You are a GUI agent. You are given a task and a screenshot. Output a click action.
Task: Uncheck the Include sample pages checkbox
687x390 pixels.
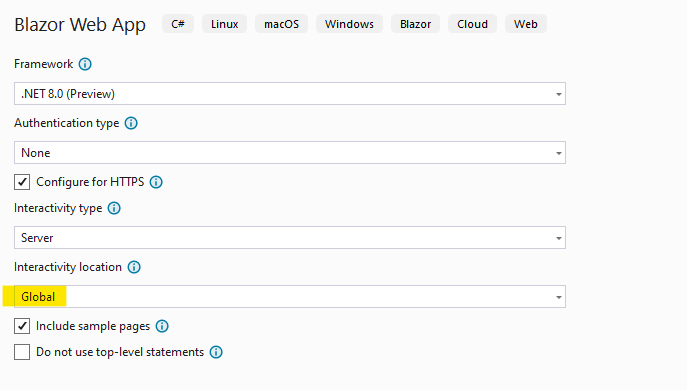pyautogui.click(x=22, y=326)
